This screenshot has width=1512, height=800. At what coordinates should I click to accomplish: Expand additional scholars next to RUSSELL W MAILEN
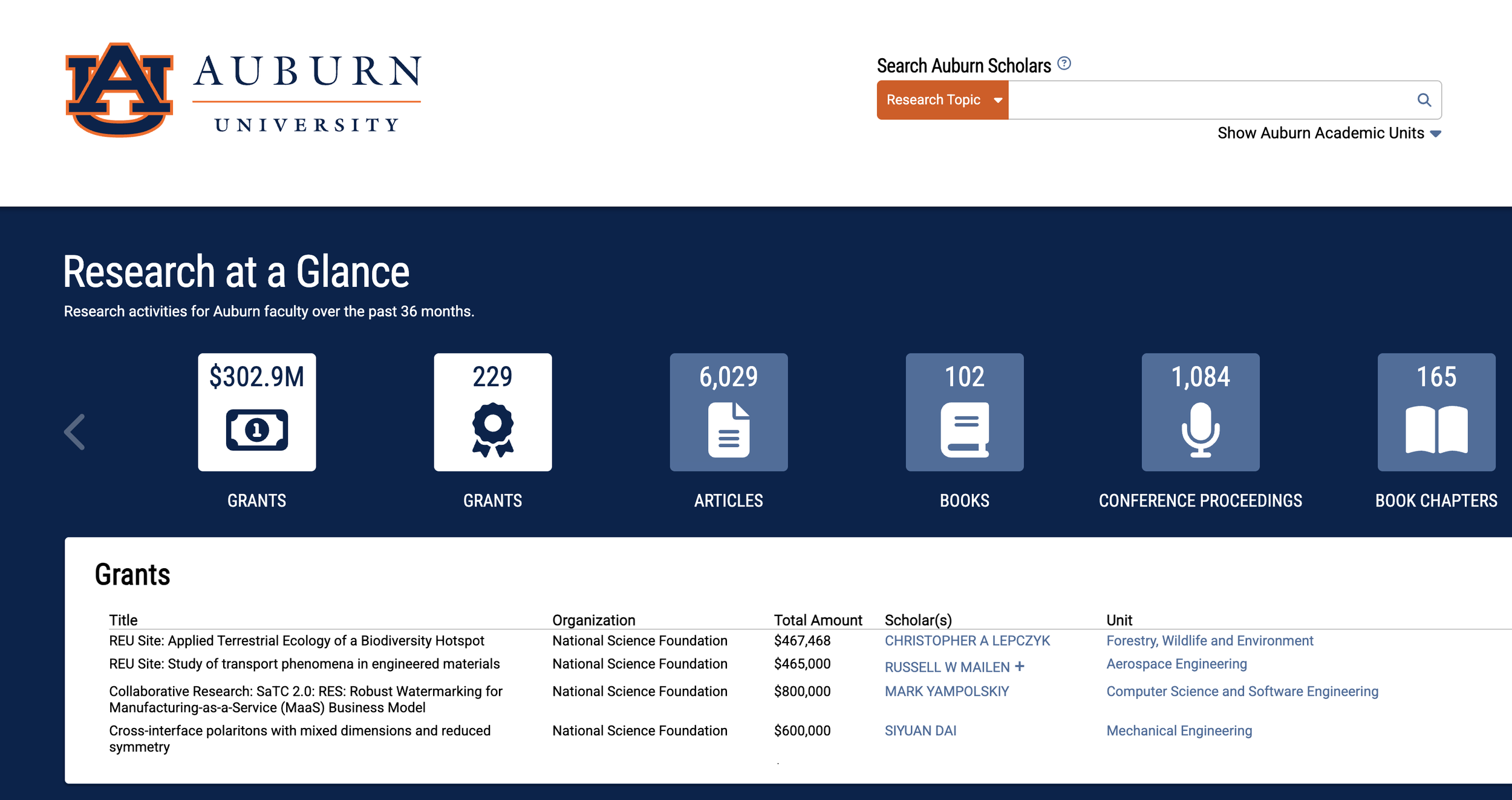(x=1020, y=666)
